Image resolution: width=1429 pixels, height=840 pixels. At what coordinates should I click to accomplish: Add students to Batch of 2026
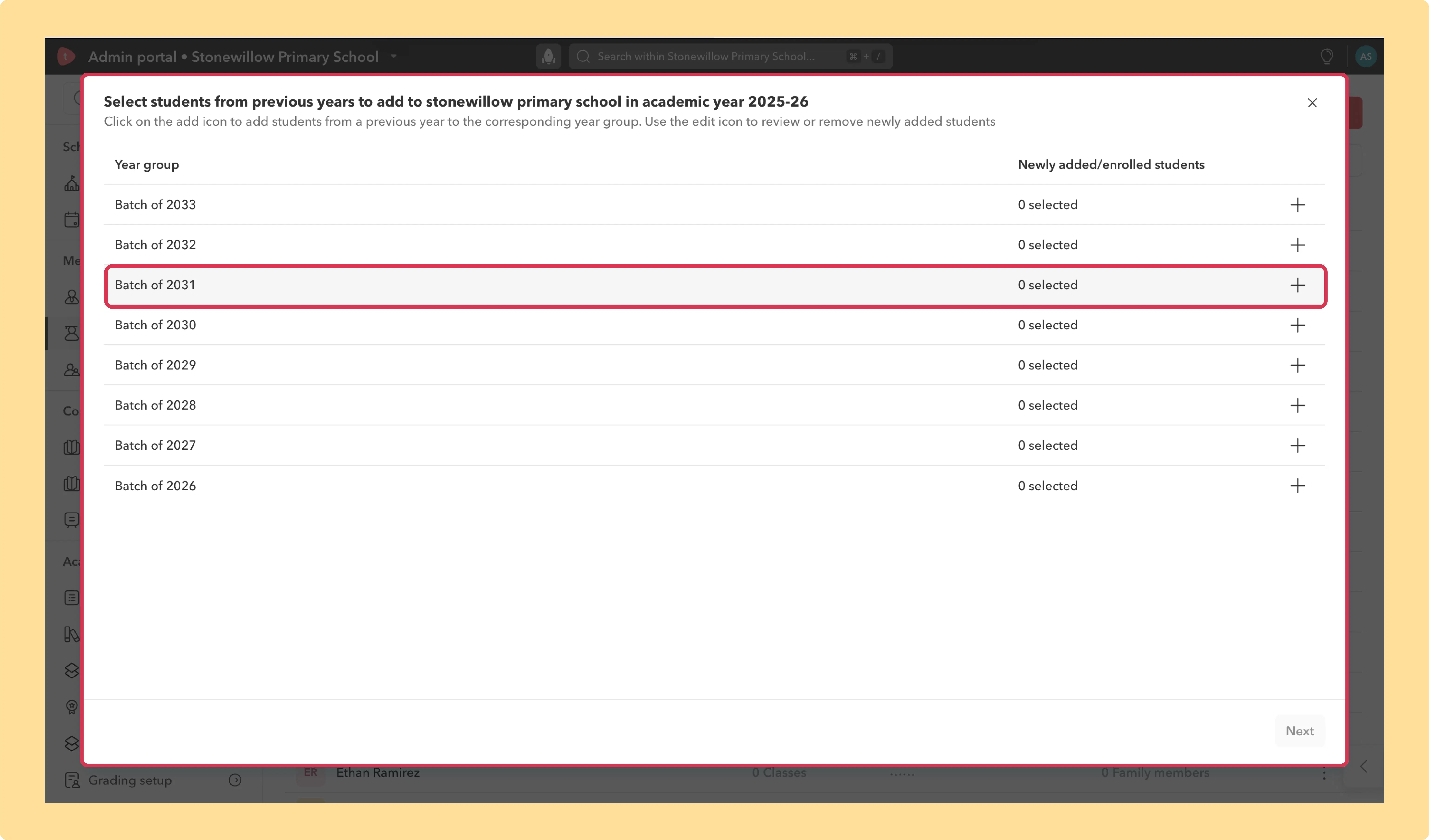[1297, 486]
